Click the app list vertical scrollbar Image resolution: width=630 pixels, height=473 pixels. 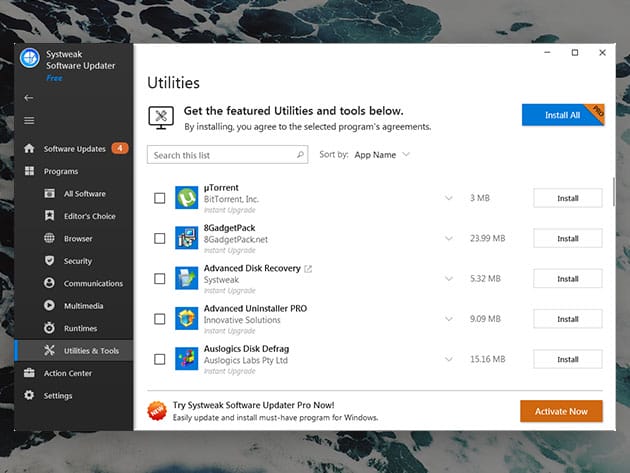(614, 191)
